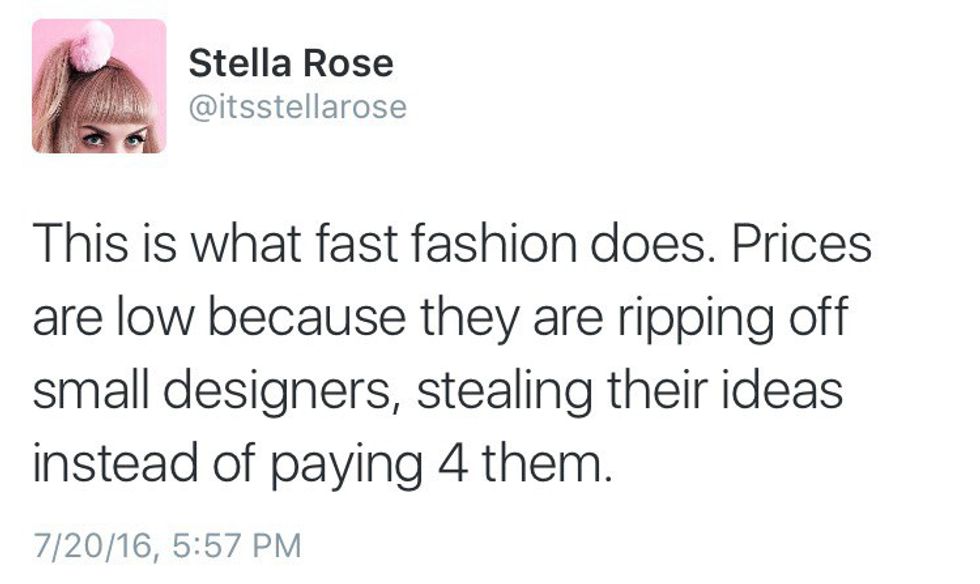Viewport: 980px width, 584px height.
Task: Click the word "instead" in last line
Action: (x=110, y=462)
